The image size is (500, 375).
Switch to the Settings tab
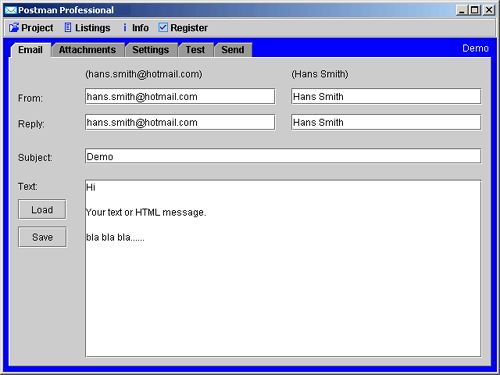(151, 50)
